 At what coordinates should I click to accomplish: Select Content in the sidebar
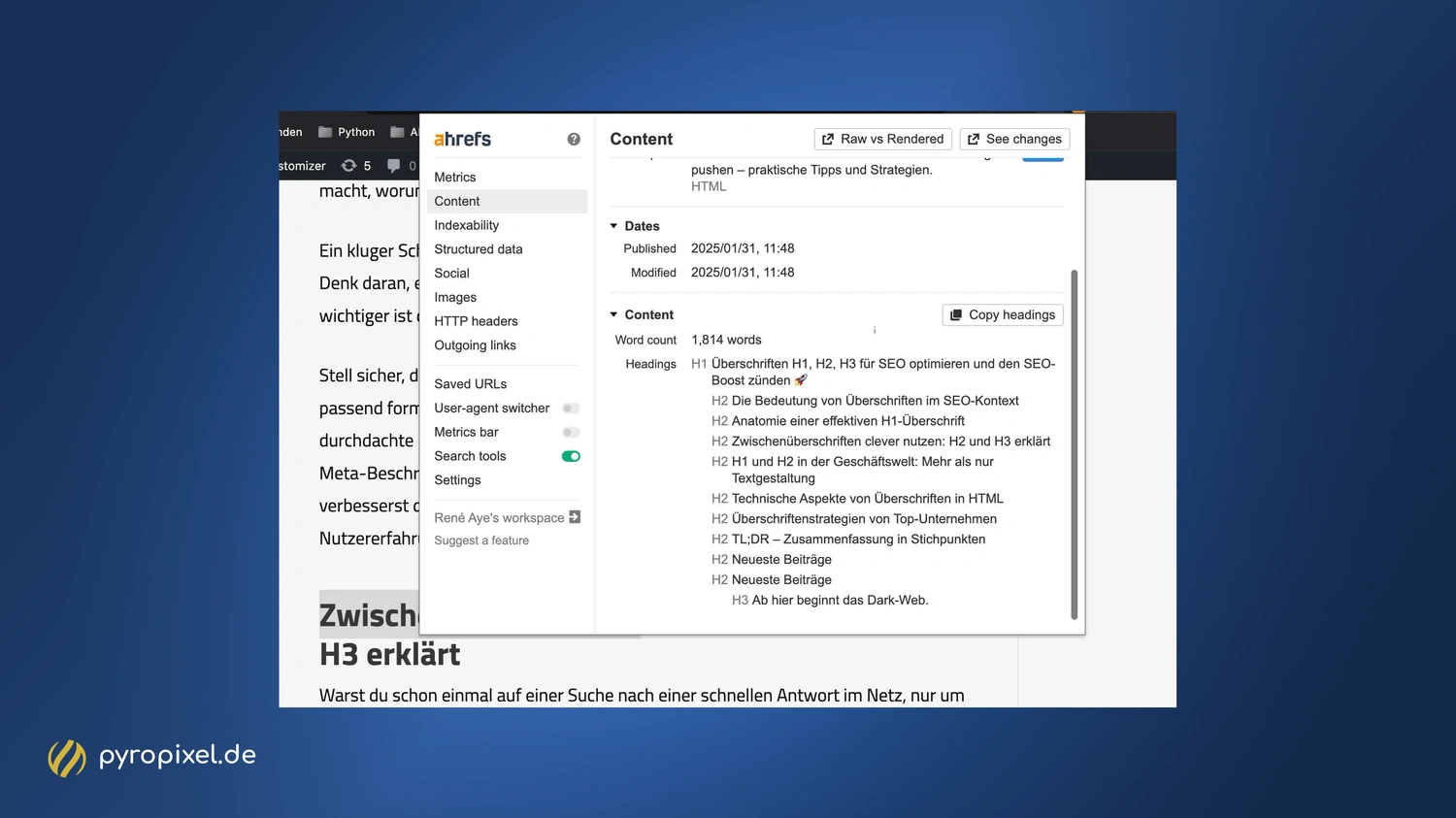tap(507, 201)
